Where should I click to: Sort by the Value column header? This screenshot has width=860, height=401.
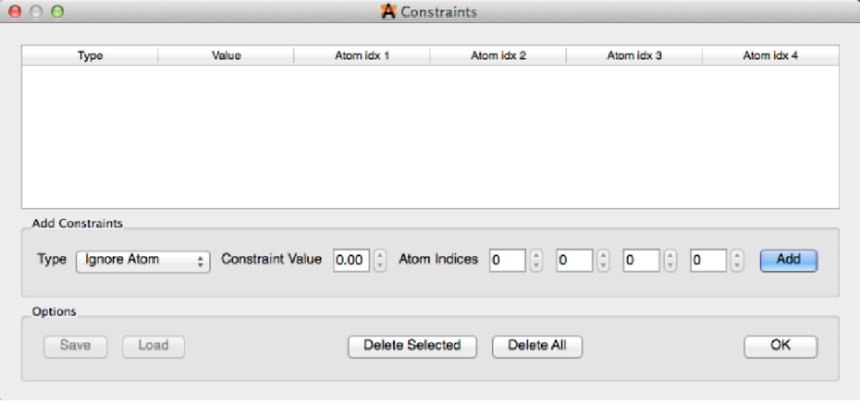click(226, 56)
